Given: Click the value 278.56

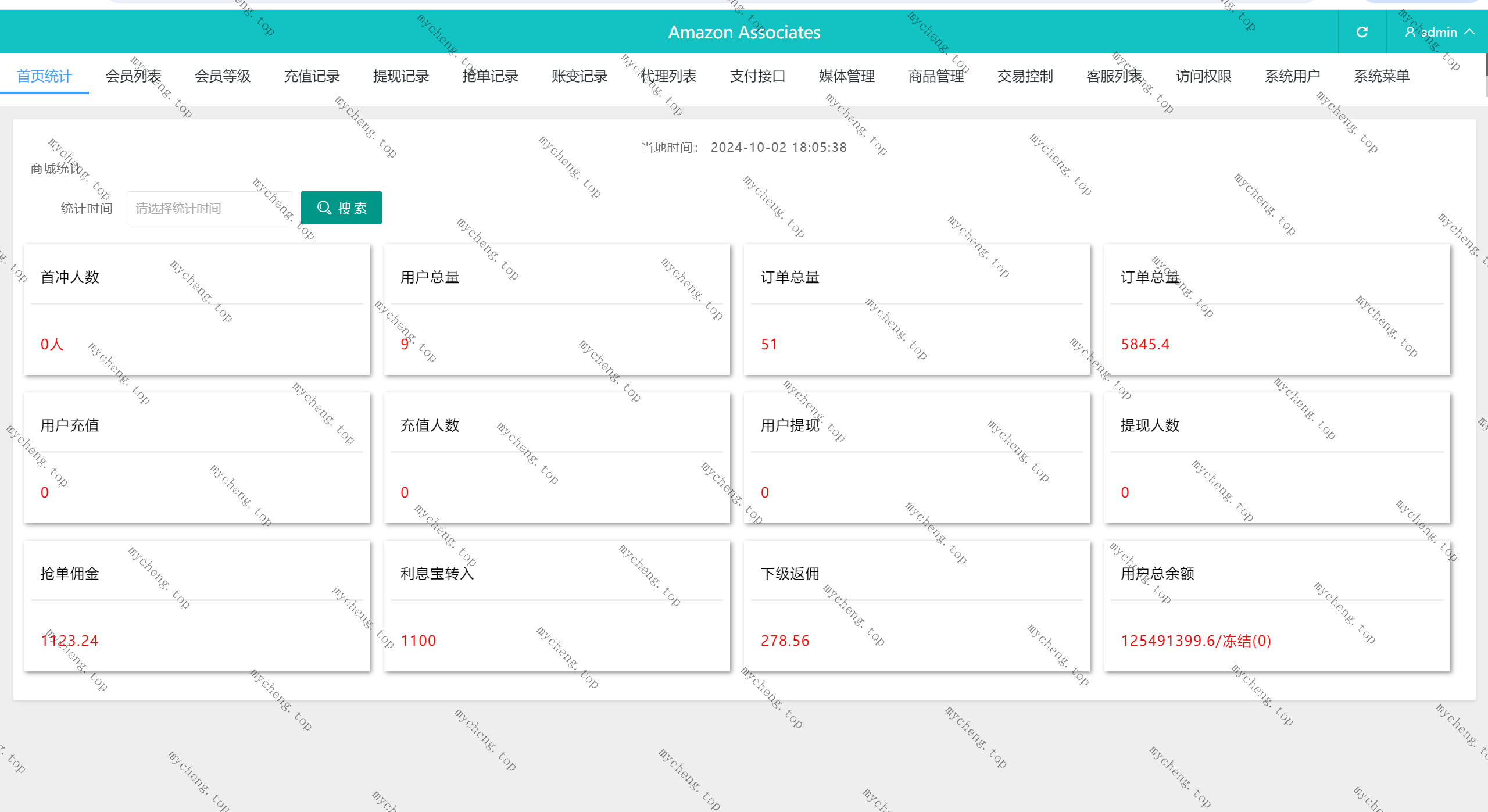Looking at the screenshot, I should [785, 641].
